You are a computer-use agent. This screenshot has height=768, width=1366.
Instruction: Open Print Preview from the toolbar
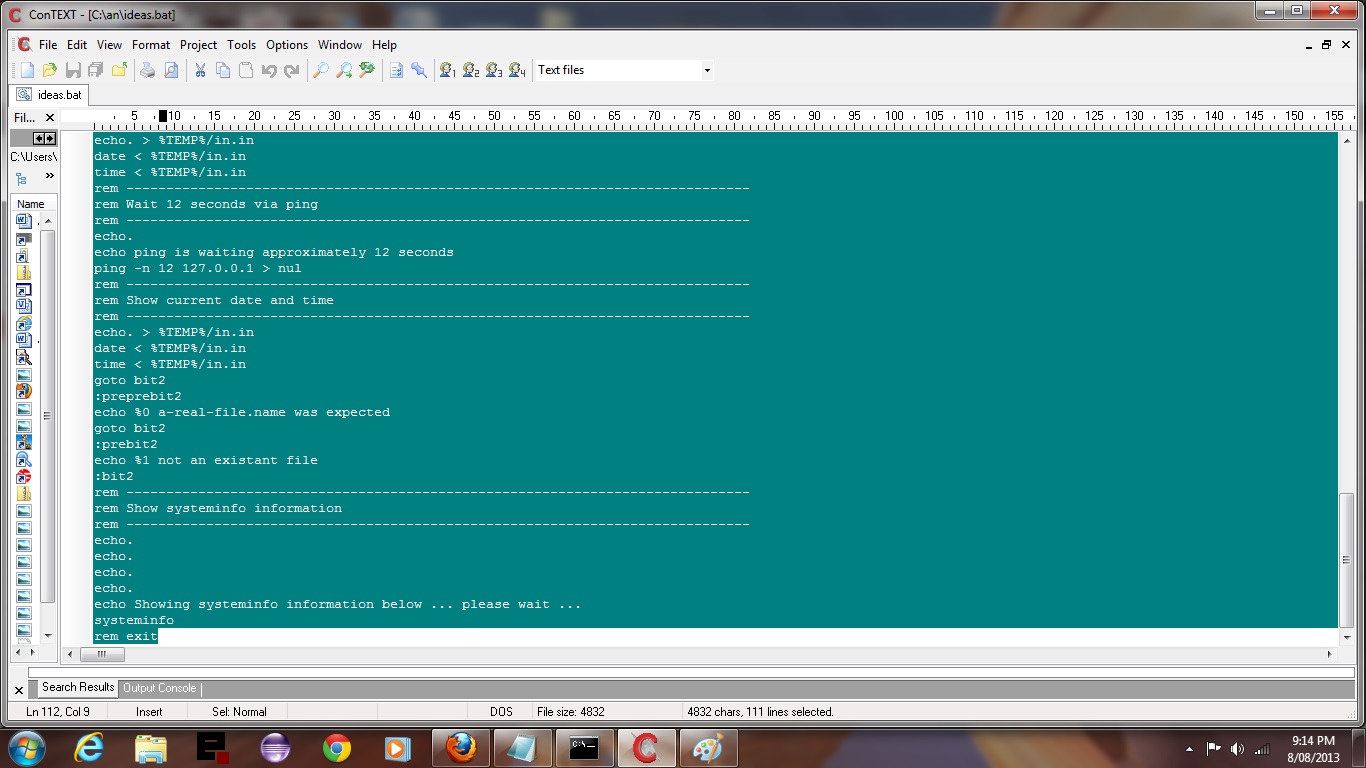click(x=171, y=70)
